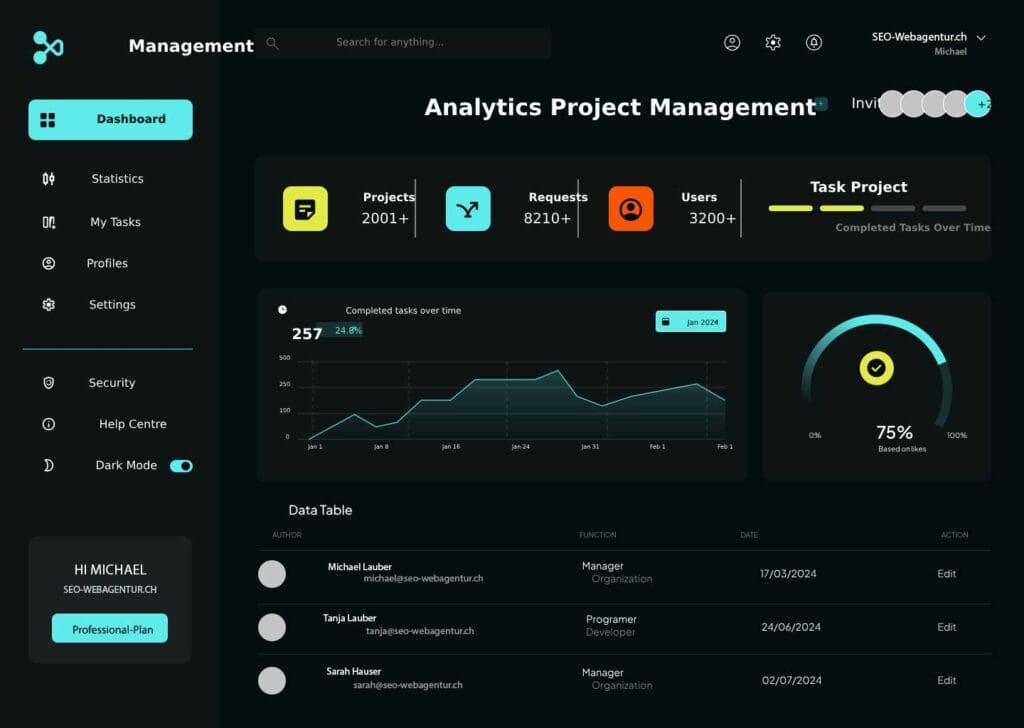
Task: Open the notification bell at the top
Action: click(813, 43)
